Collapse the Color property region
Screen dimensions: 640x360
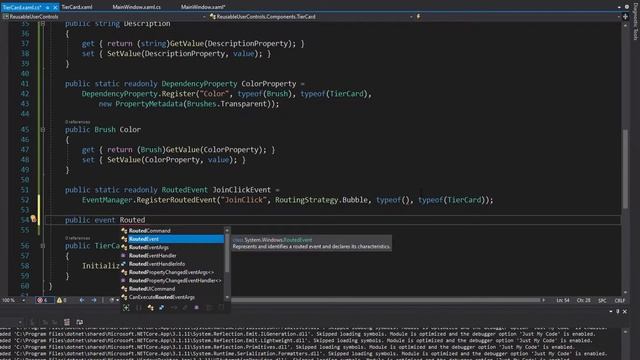point(43,129)
